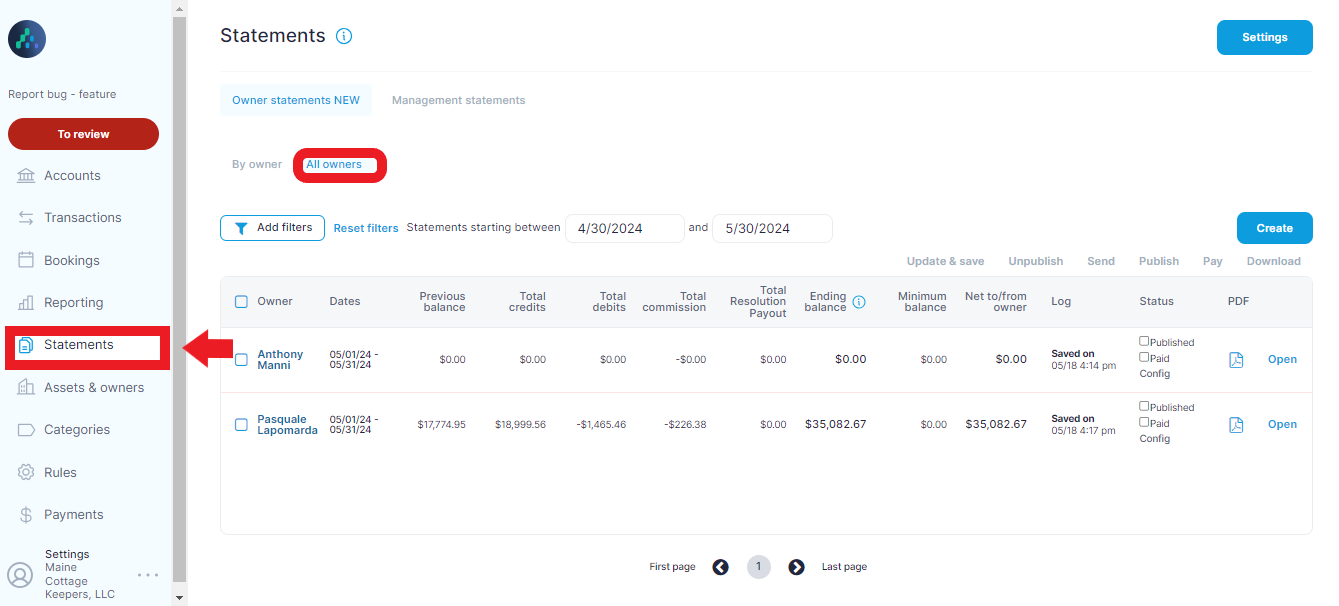The image size is (1339, 606).
Task: Click the Download action
Action: (x=1274, y=261)
